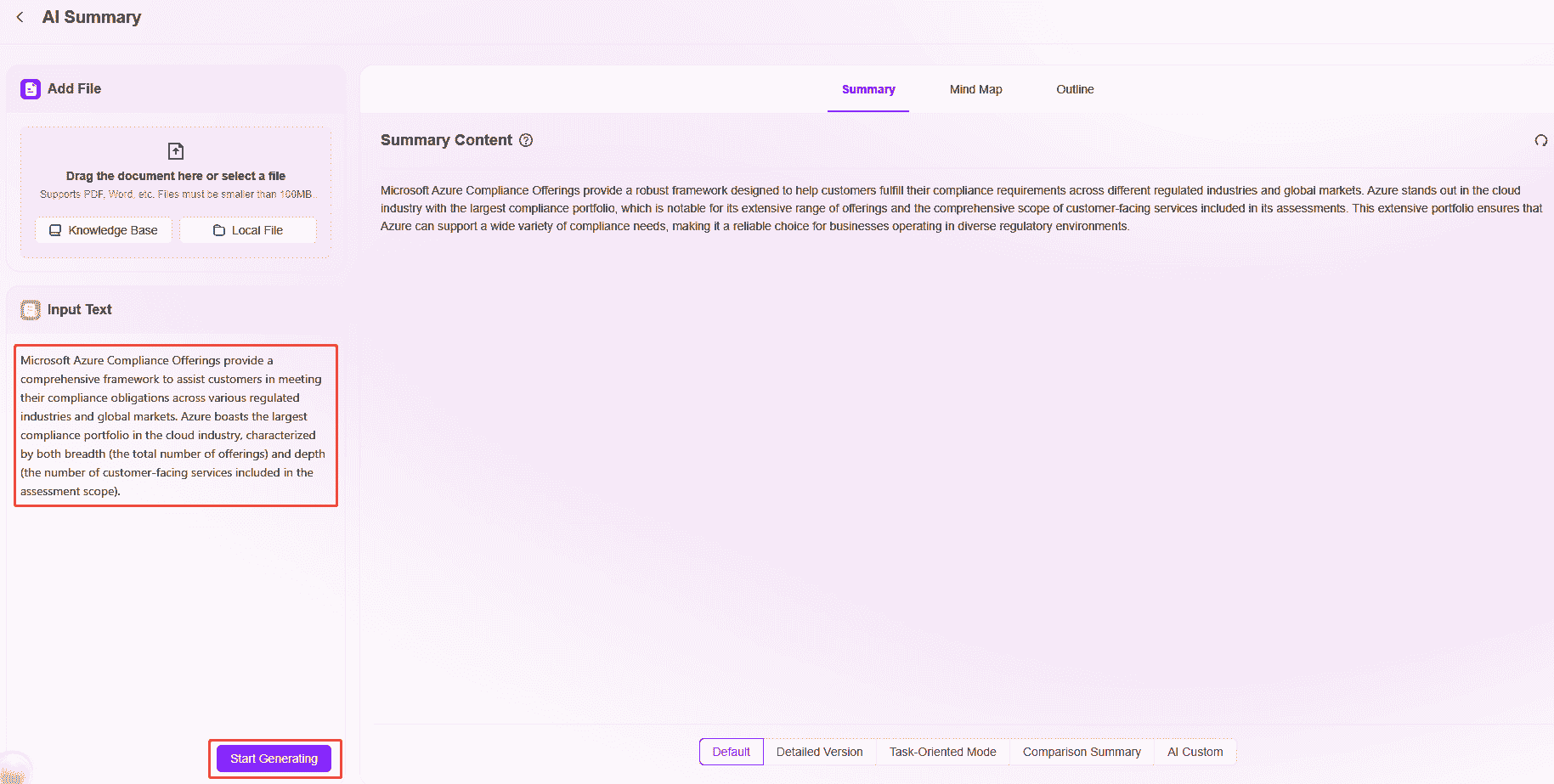The width and height of the screenshot is (1554, 784).
Task: Click into the Input Text box
Action: [176, 426]
